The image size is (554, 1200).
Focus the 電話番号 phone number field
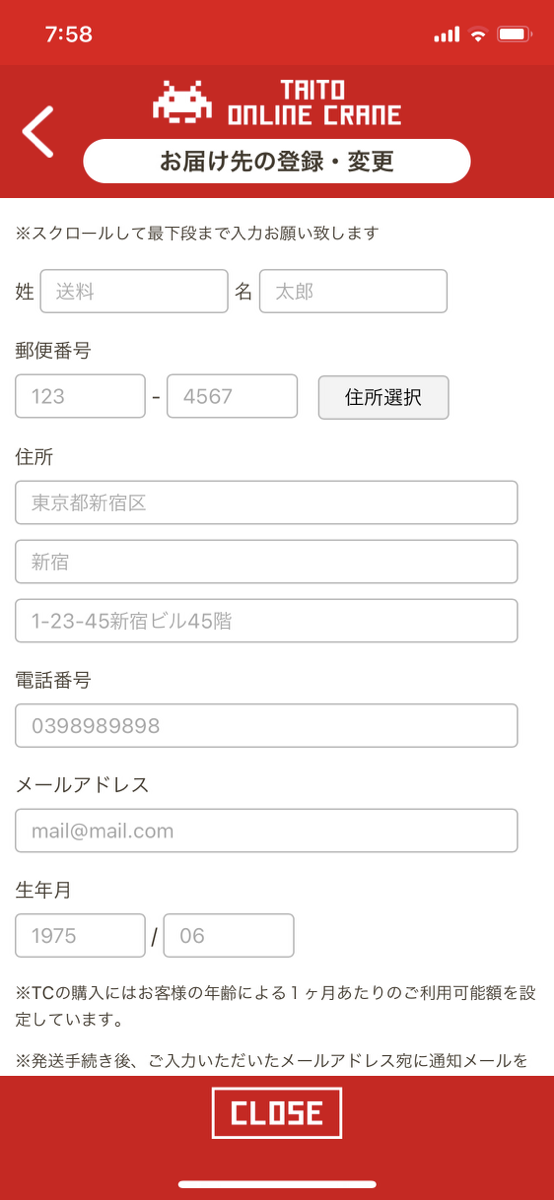click(266, 726)
